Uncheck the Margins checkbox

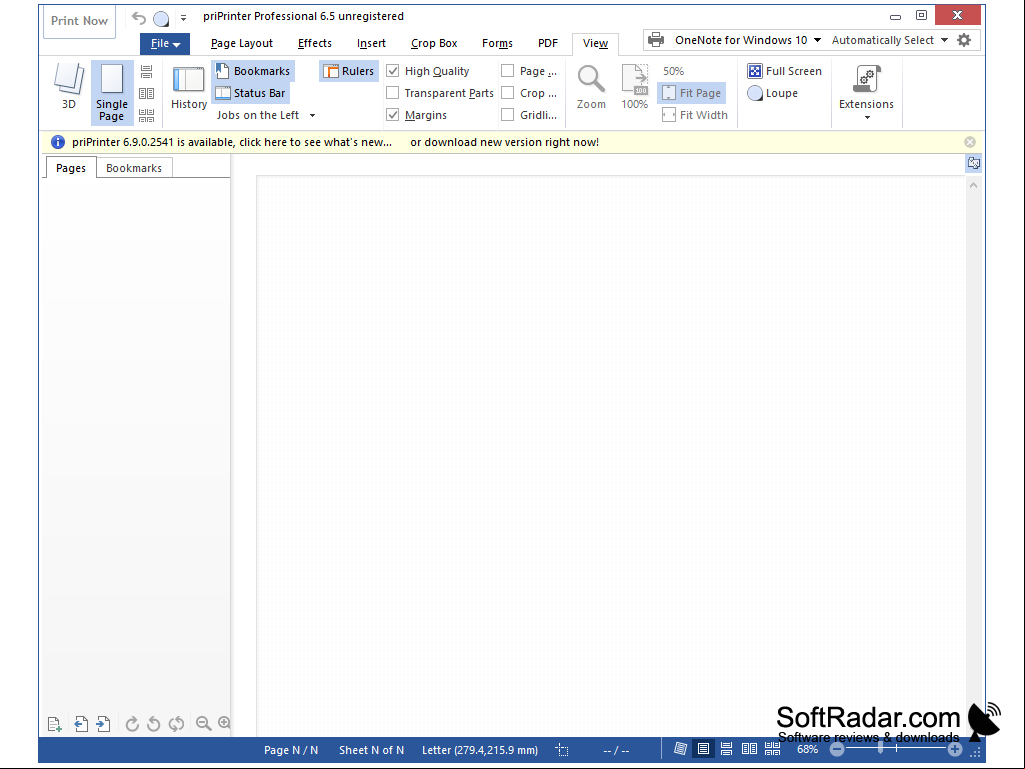(393, 115)
